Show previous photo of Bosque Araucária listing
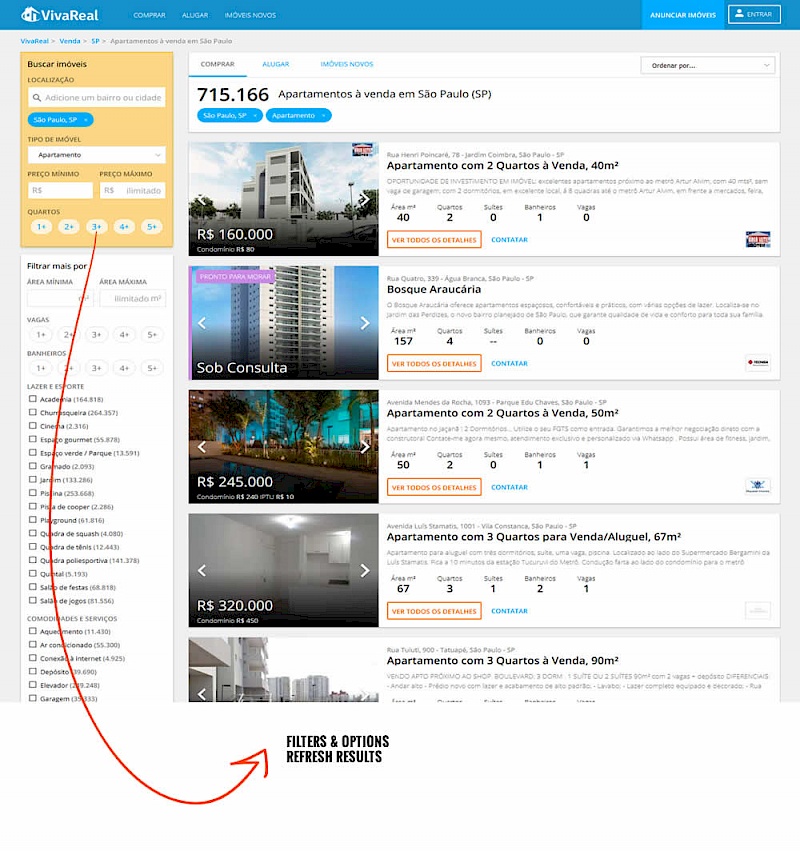This screenshot has height=851, width=800. coord(201,323)
